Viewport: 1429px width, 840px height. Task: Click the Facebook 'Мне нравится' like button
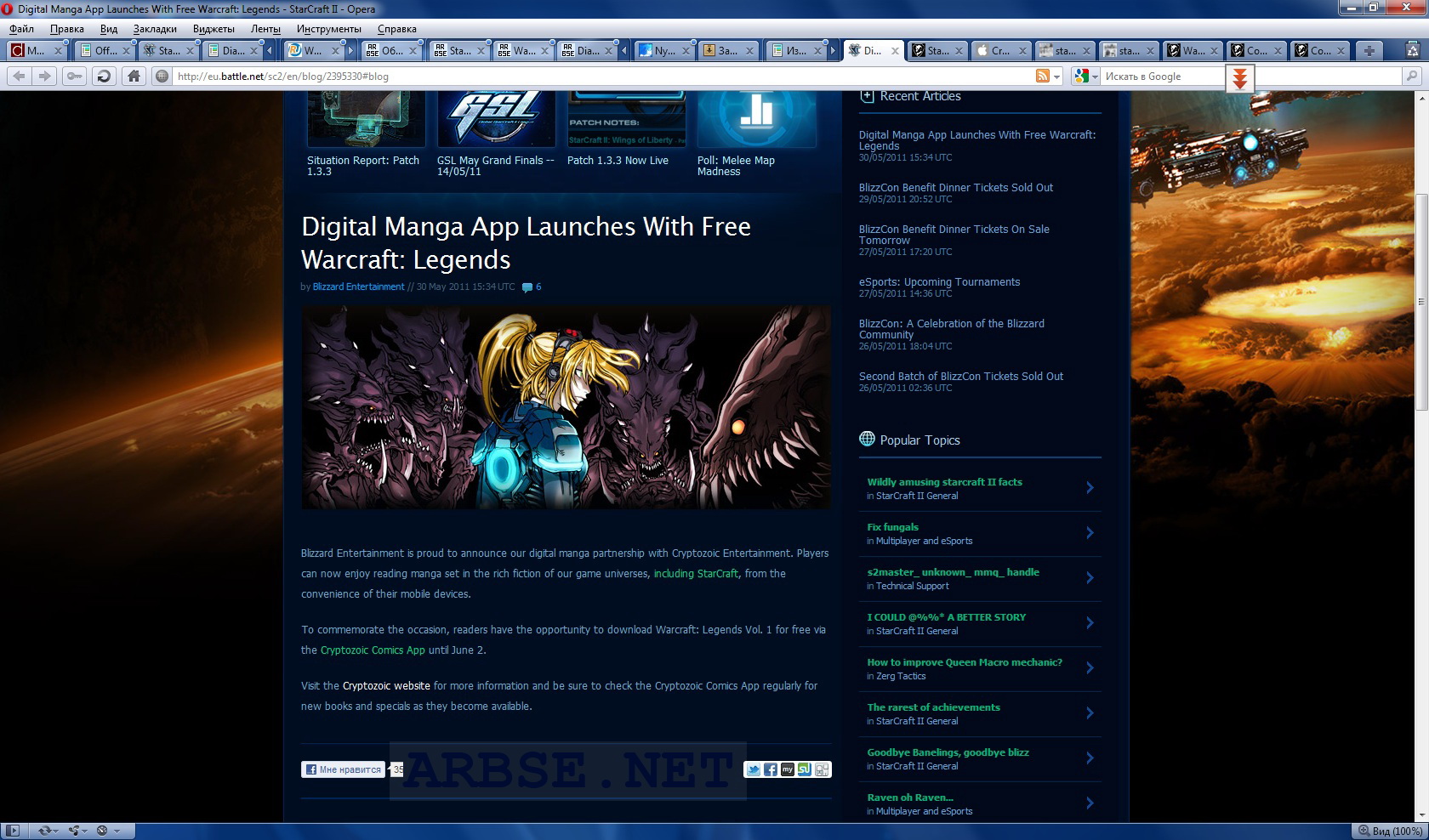pyautogui.click(x=344, y=769)
